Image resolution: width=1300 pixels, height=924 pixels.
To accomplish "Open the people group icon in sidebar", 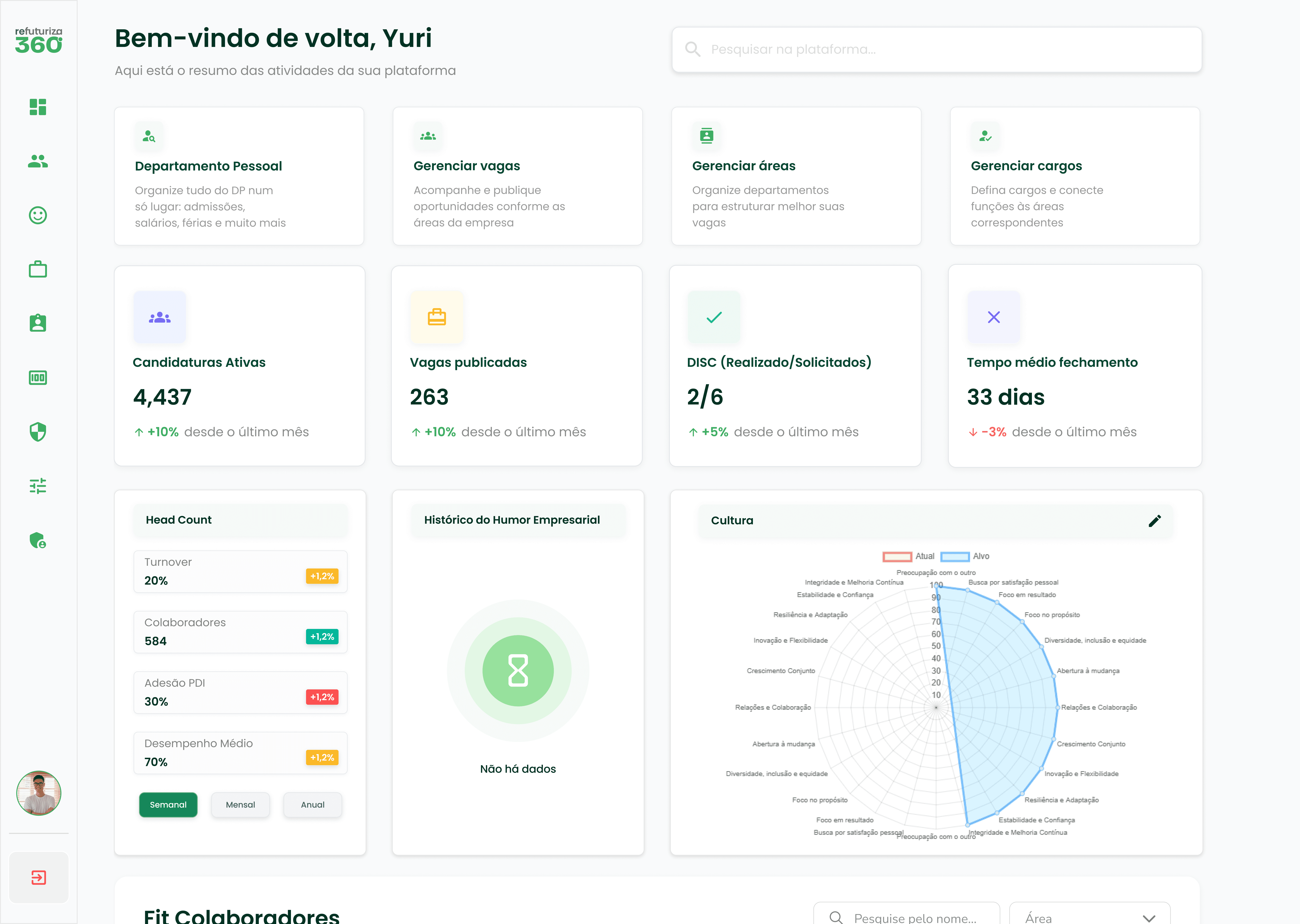I will point(37,162).
